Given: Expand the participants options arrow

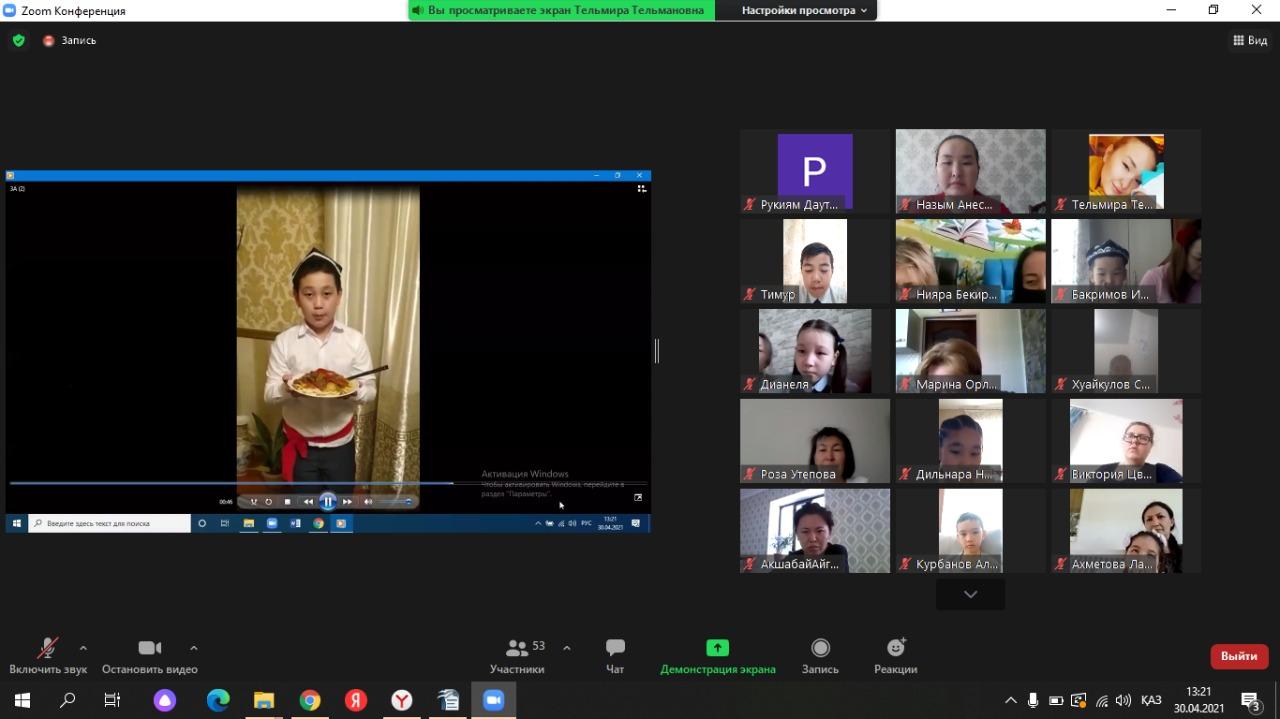Looking at the screenshot, I should [x=567, y=648].
